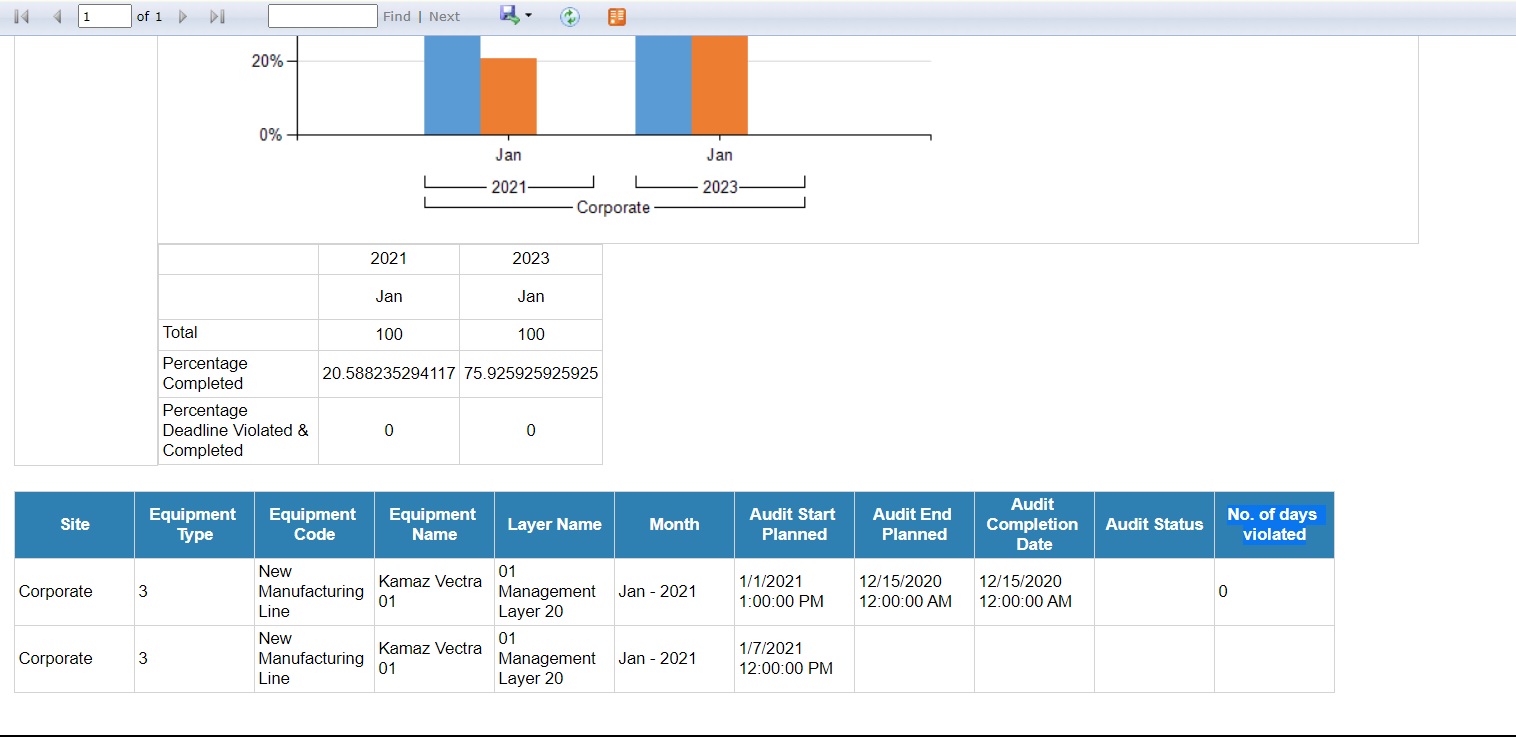This screenshot has height=737, width=1516.
Task: Expand the export format dropdown arrow
Action: tap(528, 16)
